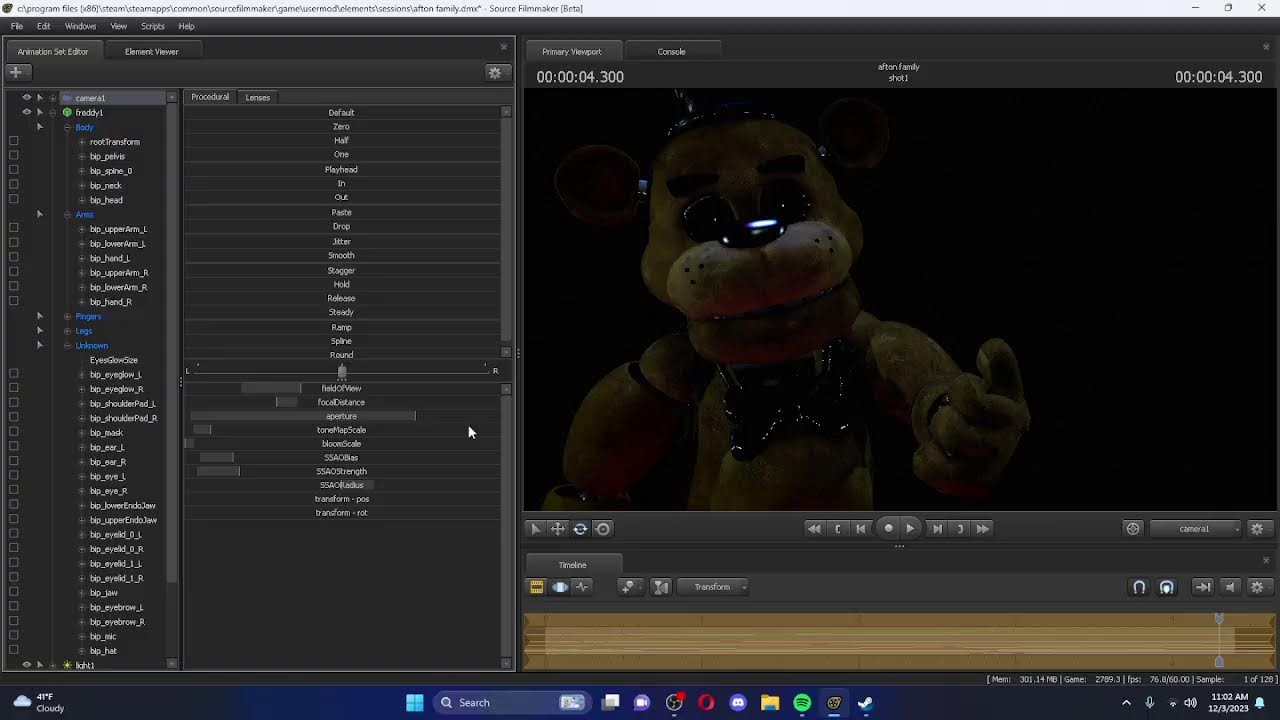Image resolution: width=1280 pixels, height=720 pixels.
Task: Select the screen manipulator circle tool
Action: click(x=603, y=529)
